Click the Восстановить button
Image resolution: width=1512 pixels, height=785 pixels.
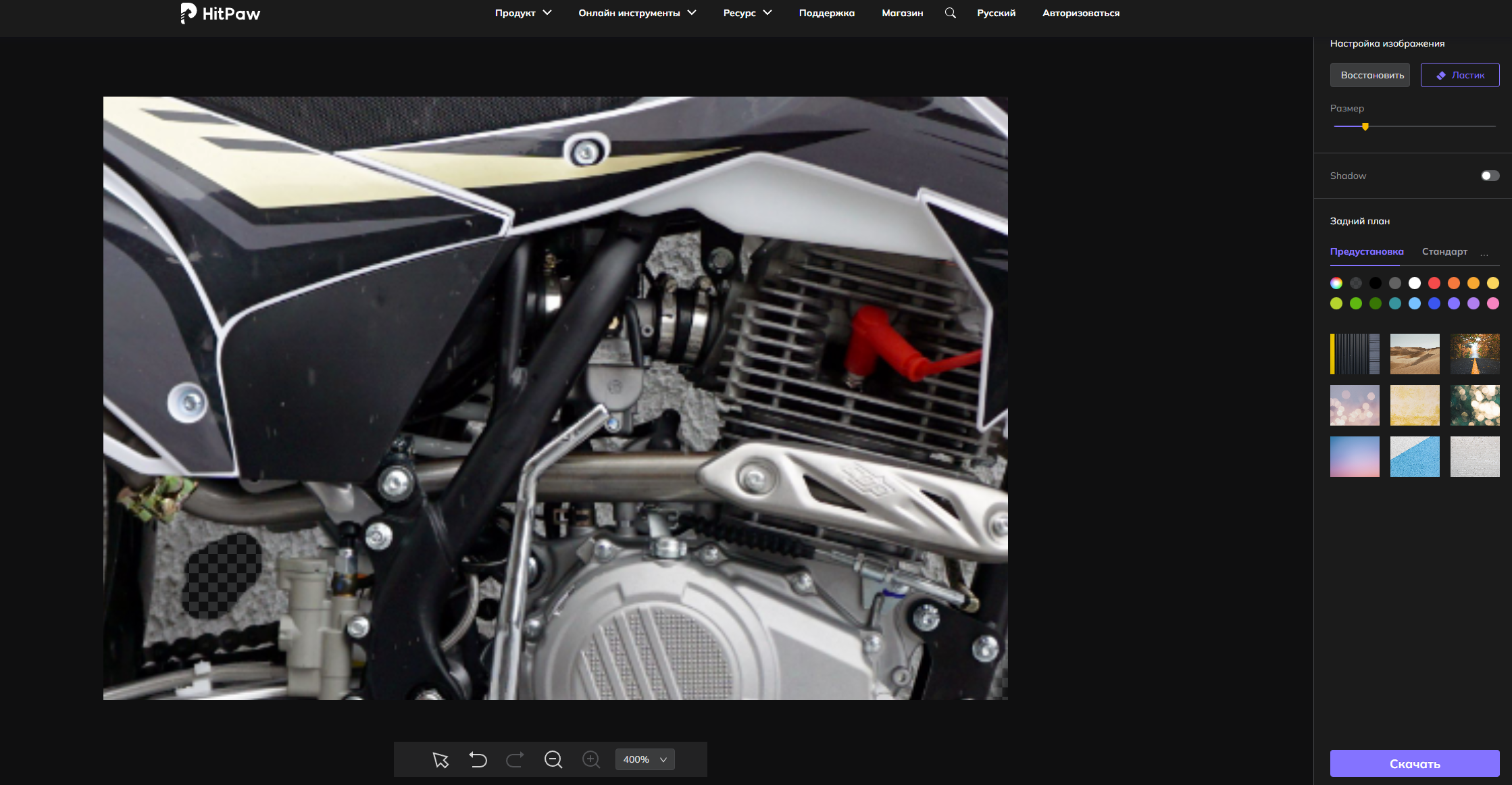1369,75
